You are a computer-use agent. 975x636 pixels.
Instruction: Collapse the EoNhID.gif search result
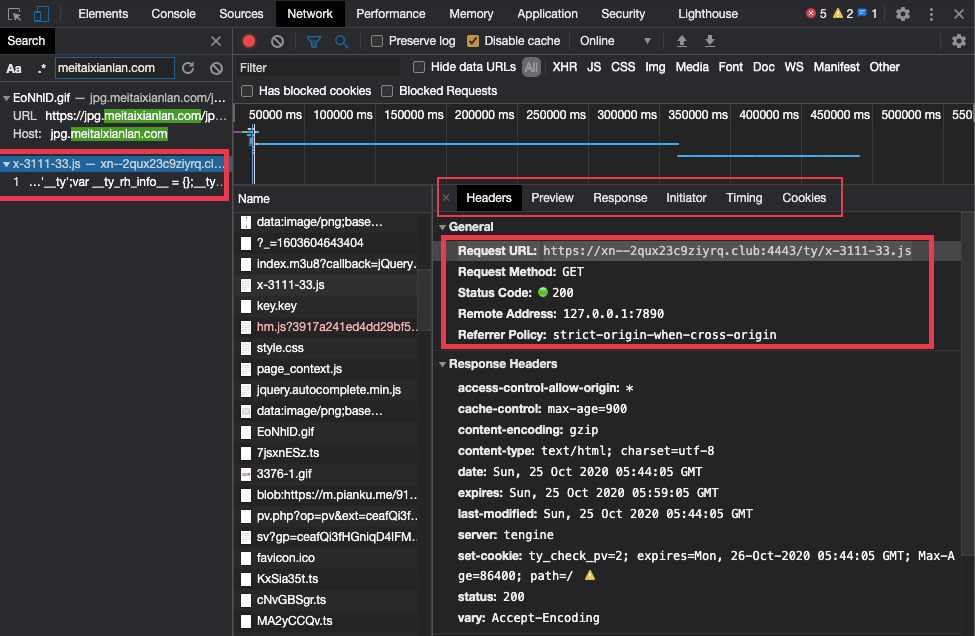(6, 98)
